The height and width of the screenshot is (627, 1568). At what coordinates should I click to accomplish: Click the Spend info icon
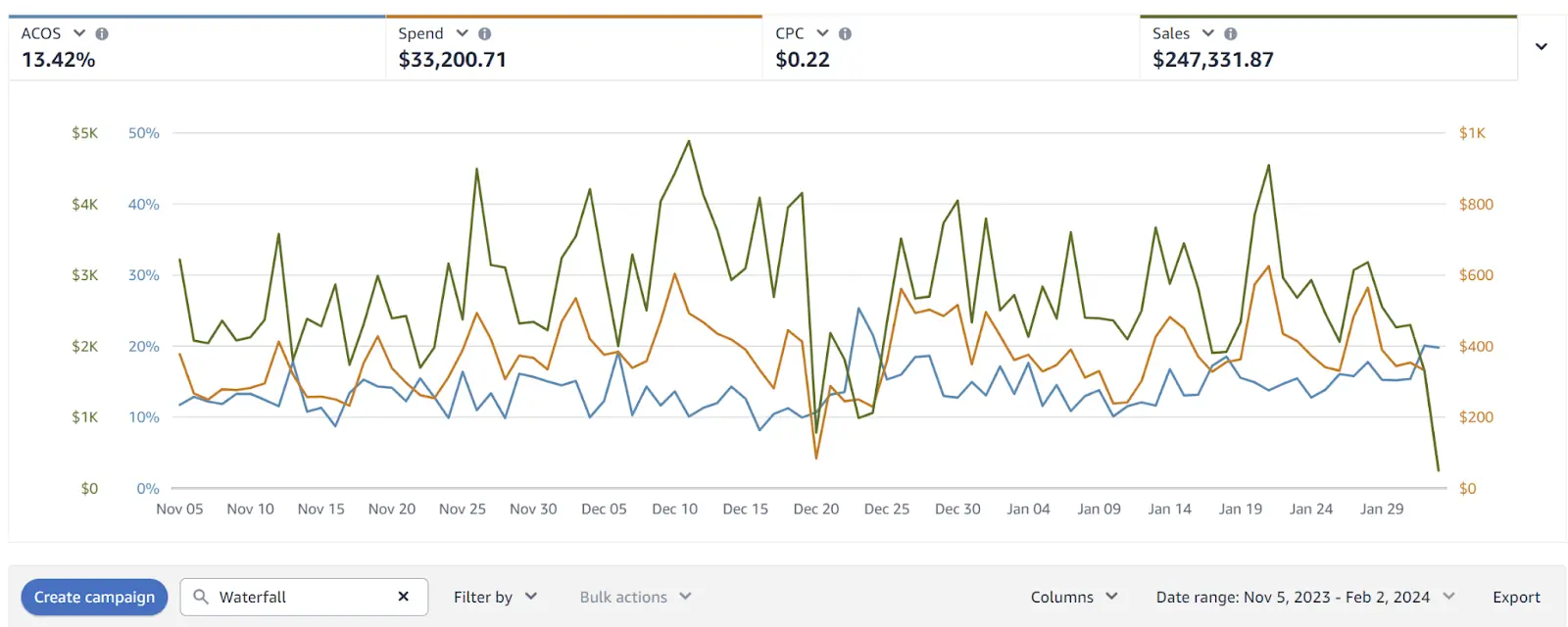(484, 33)
